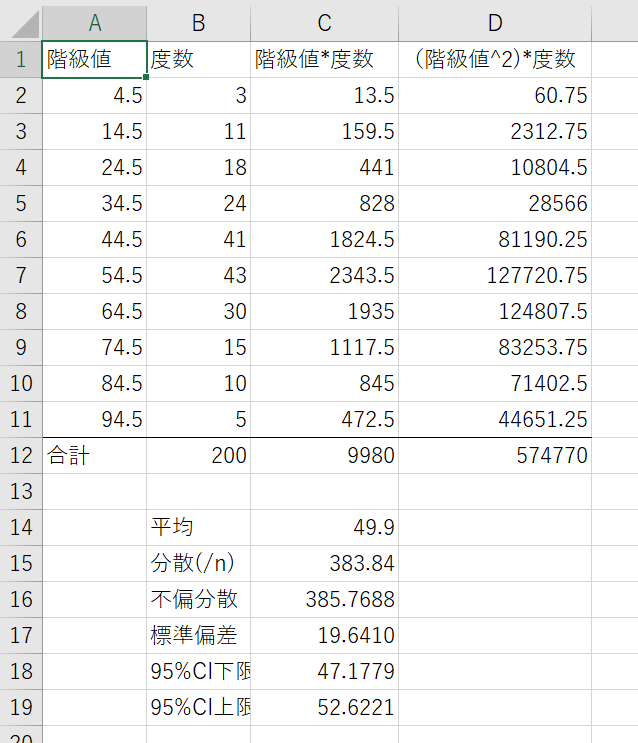The width and height of the screenshot is (638, 743).
Task: Select 95%CI upper limit value 52.6221
Action: (x=324, y=707)
